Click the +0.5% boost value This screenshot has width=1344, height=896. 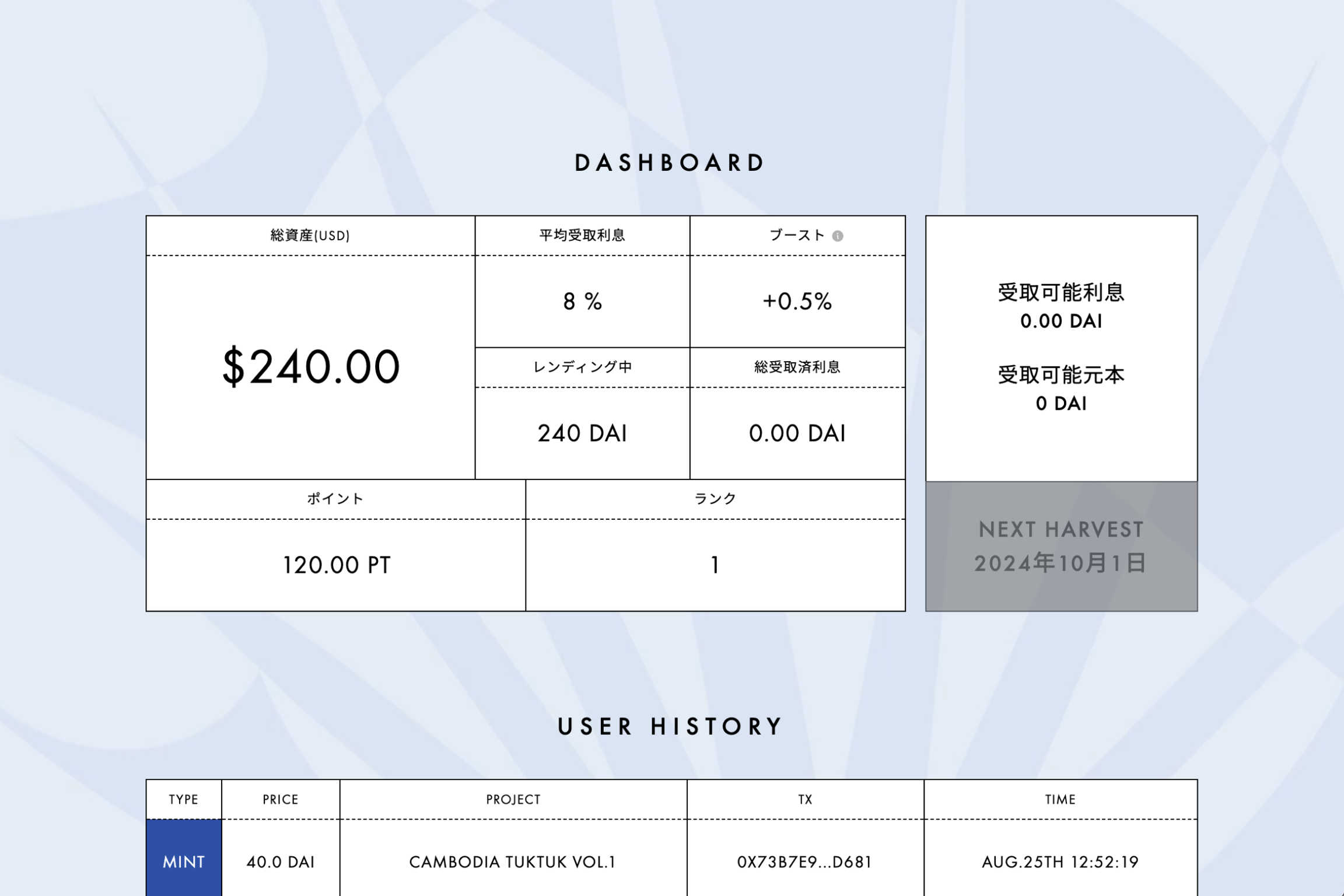pyautogui.click(x=797, y=302)
